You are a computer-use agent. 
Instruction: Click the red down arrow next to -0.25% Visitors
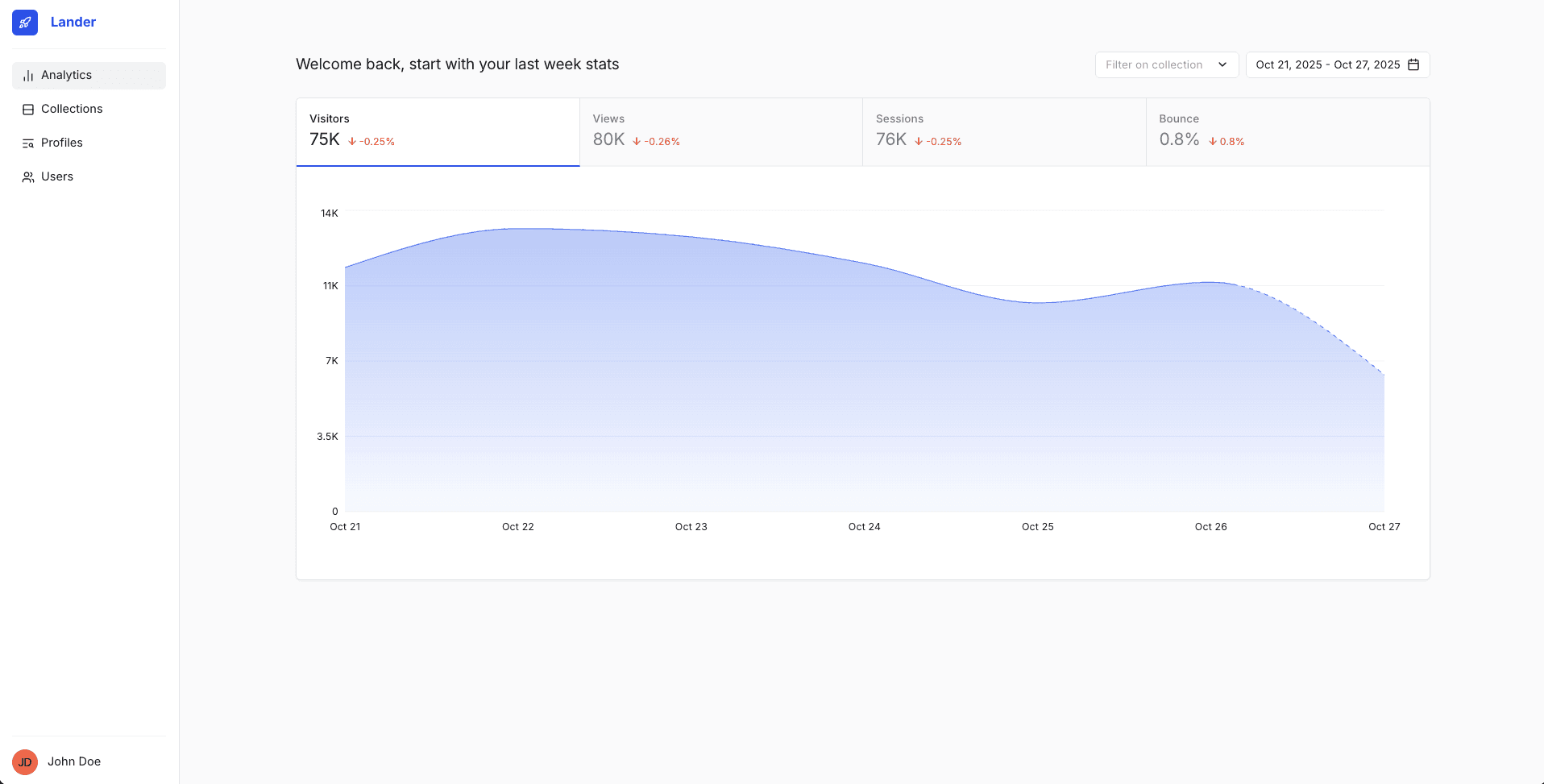[351, 141]
